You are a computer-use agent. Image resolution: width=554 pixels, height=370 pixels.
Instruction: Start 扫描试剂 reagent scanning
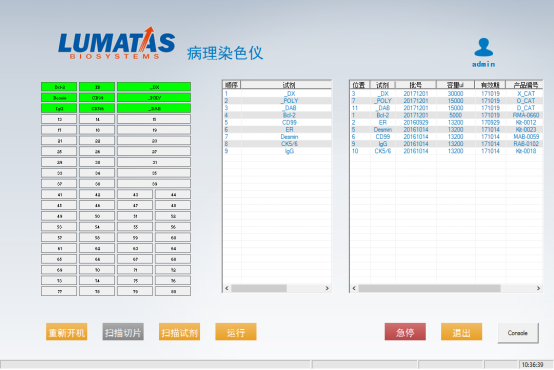click(x=179, y=332)
